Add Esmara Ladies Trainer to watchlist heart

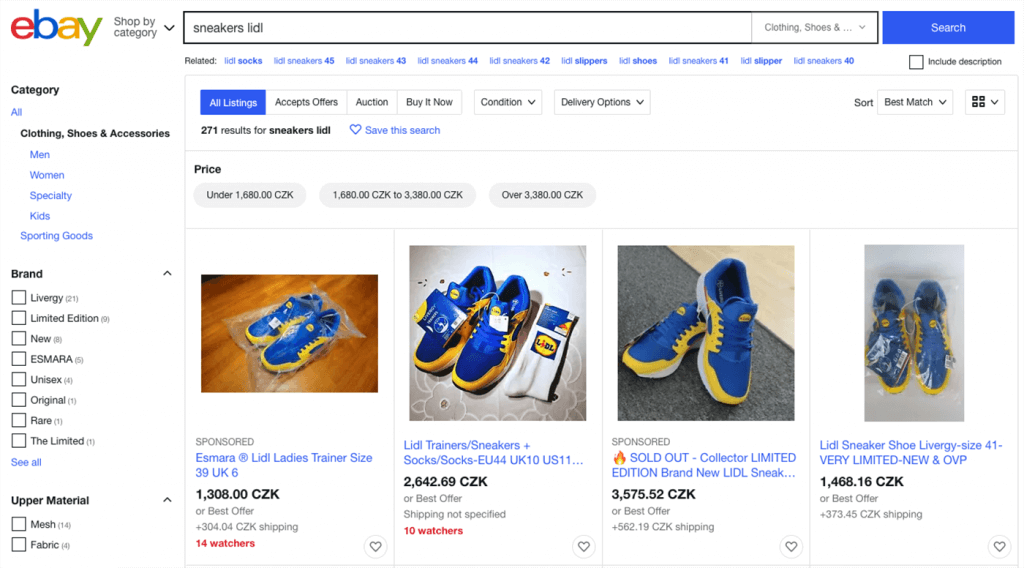375,546
